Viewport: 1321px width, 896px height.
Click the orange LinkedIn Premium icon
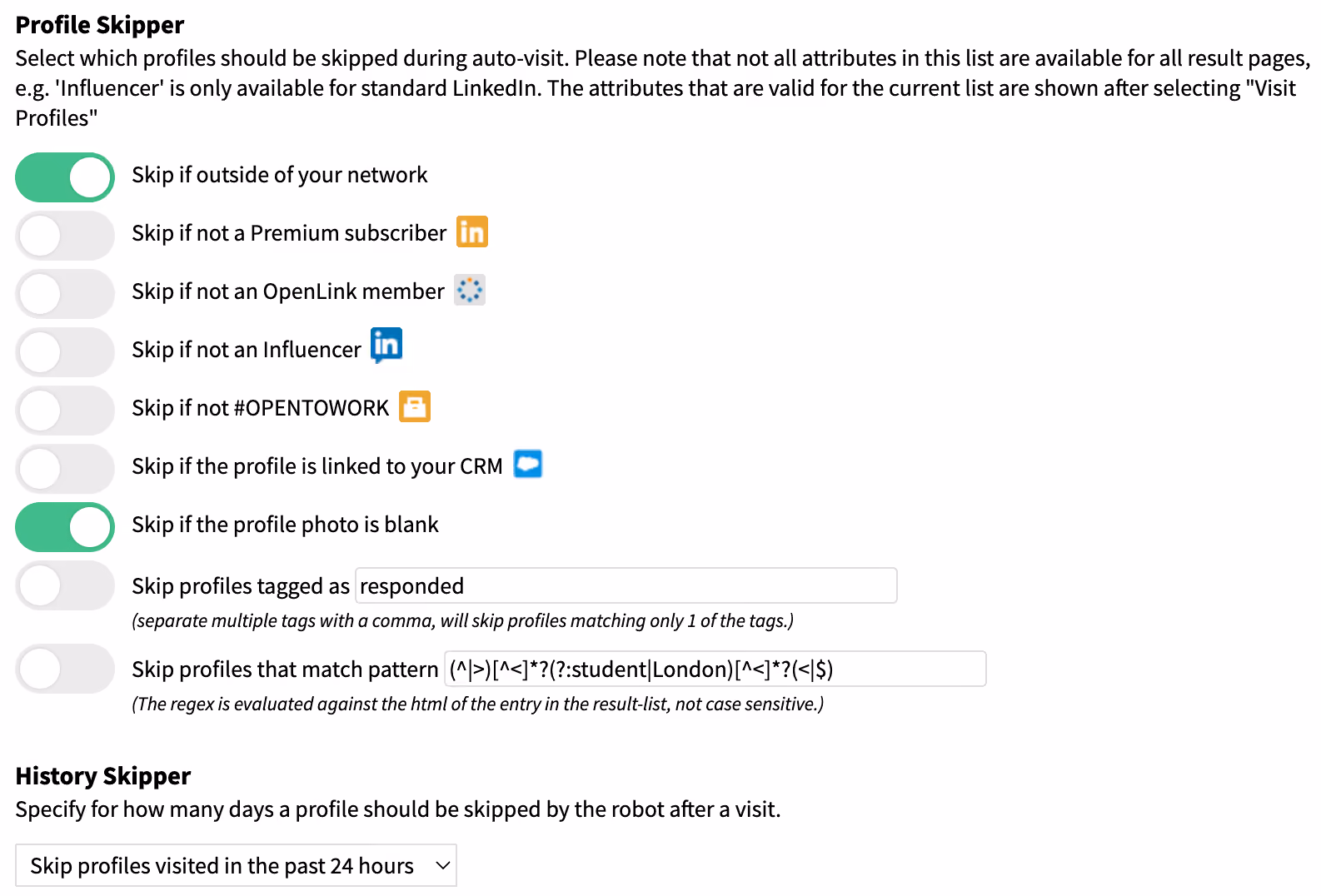point(471,231)
